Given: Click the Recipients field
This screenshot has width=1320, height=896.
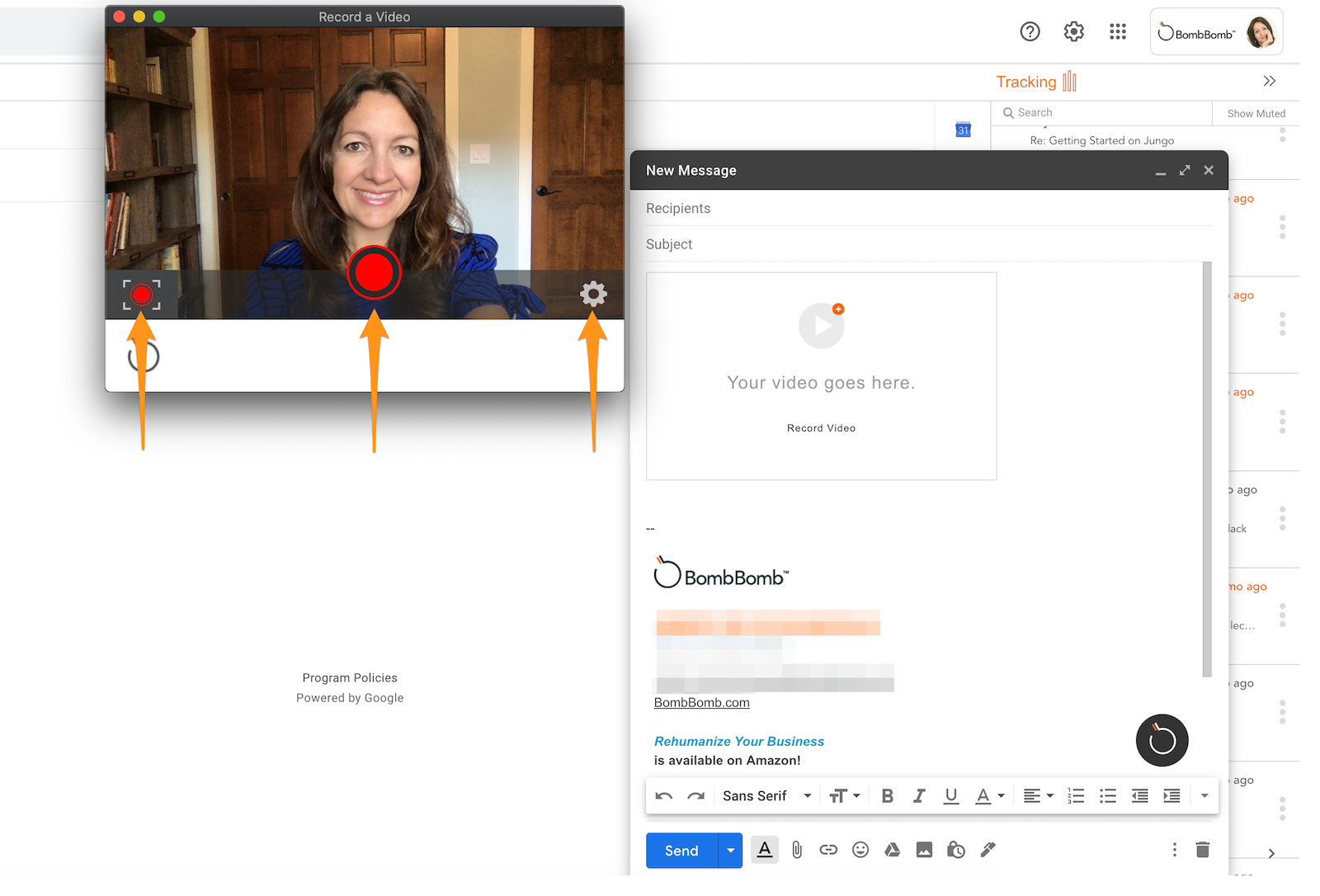Looking at the screenshot, I should coord(929,209).
